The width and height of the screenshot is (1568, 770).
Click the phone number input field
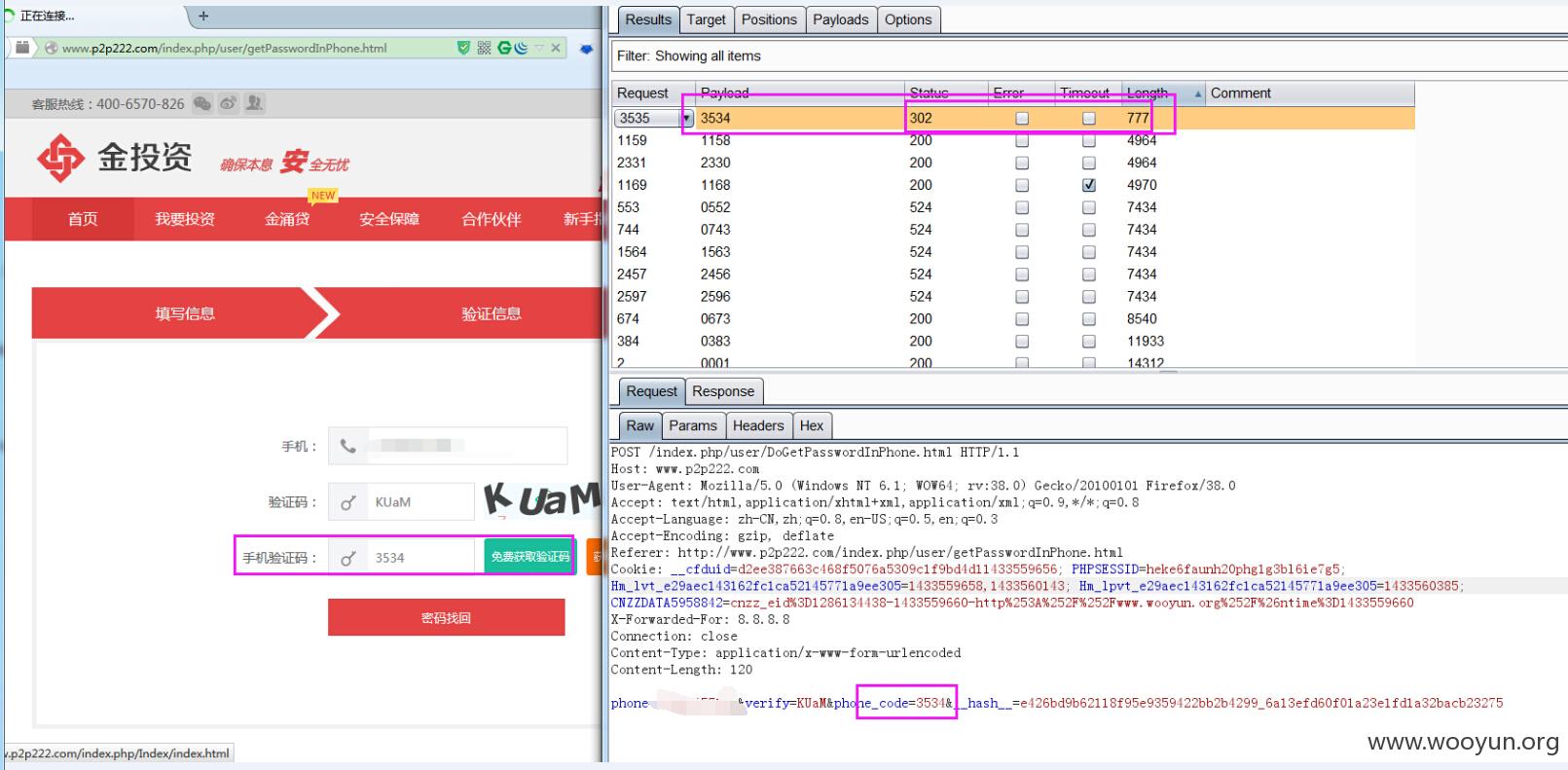coord(448,446)
